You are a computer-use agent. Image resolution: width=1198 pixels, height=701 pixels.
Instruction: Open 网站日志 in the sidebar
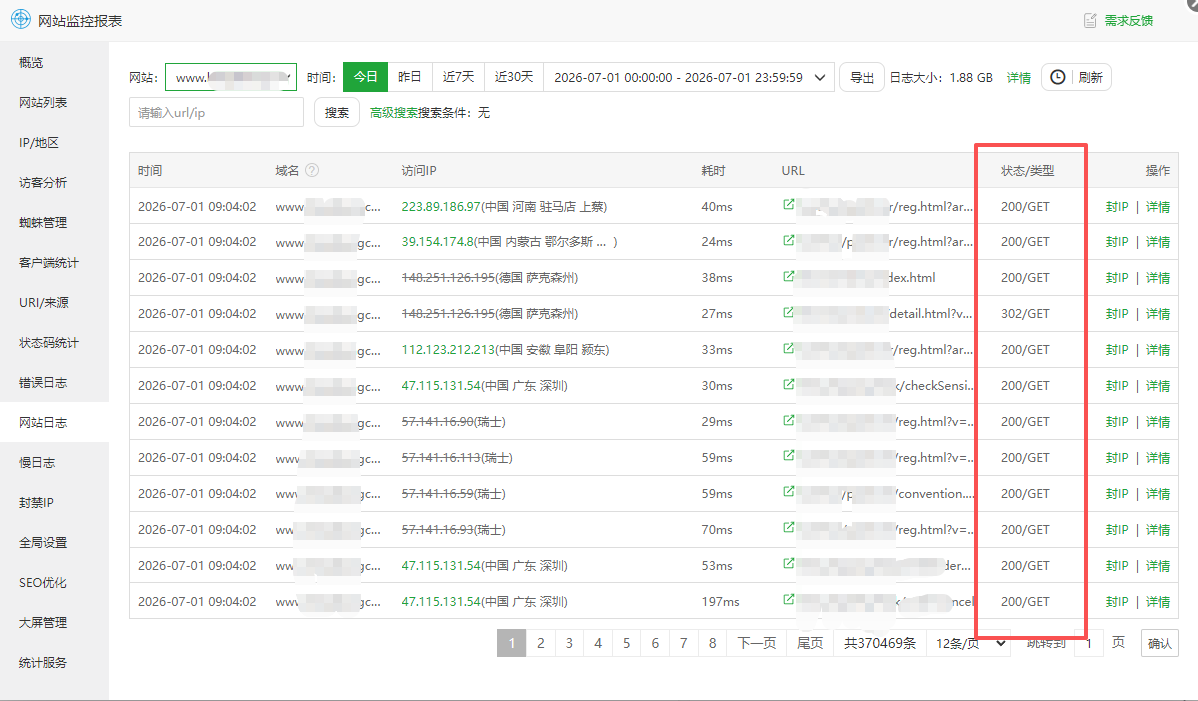pos(54,422)
